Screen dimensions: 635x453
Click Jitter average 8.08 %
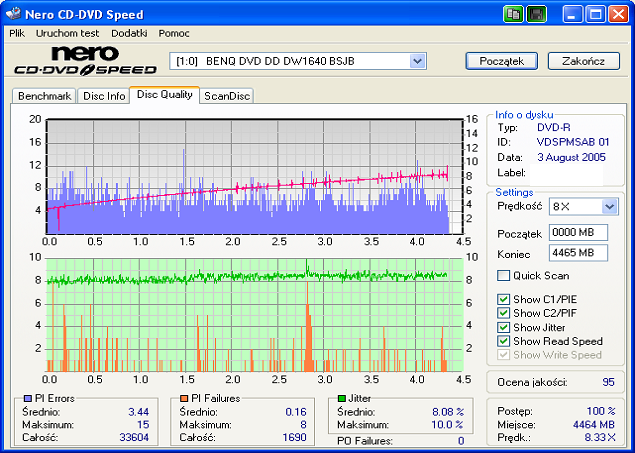tap(448, 412)
